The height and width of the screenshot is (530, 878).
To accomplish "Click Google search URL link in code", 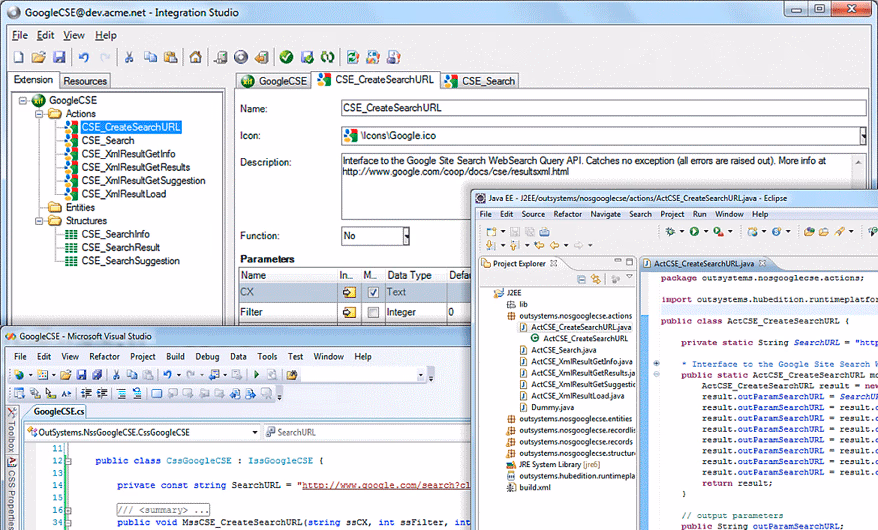I will [386, 485].
